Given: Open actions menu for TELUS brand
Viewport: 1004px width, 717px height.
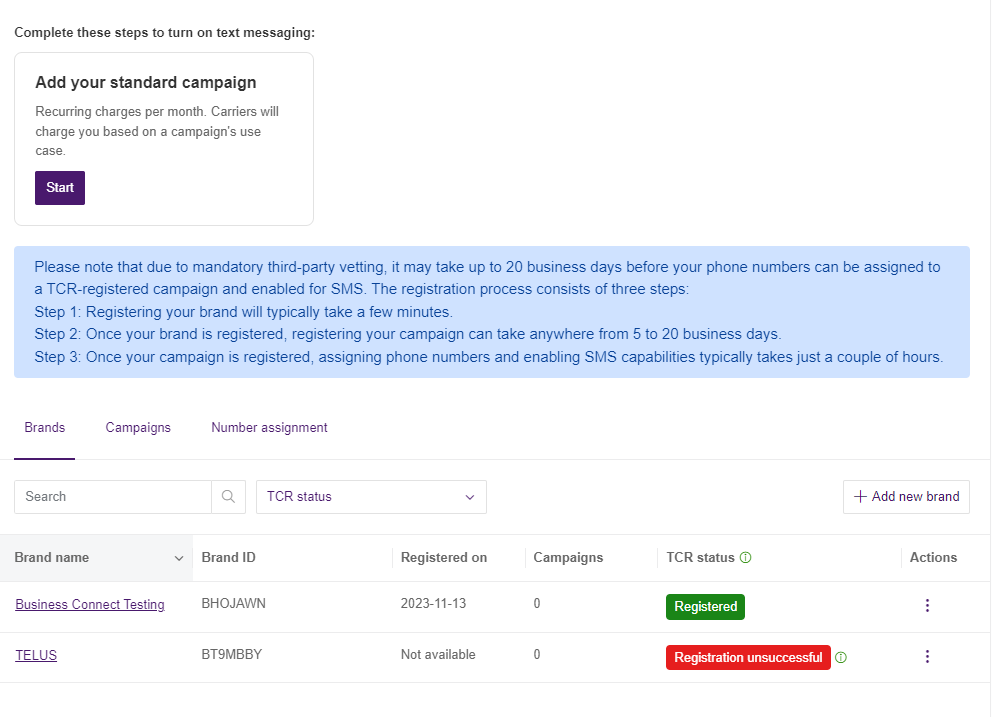Looking at the screenshot, I should pyautogui.click(x=927, y=657).
